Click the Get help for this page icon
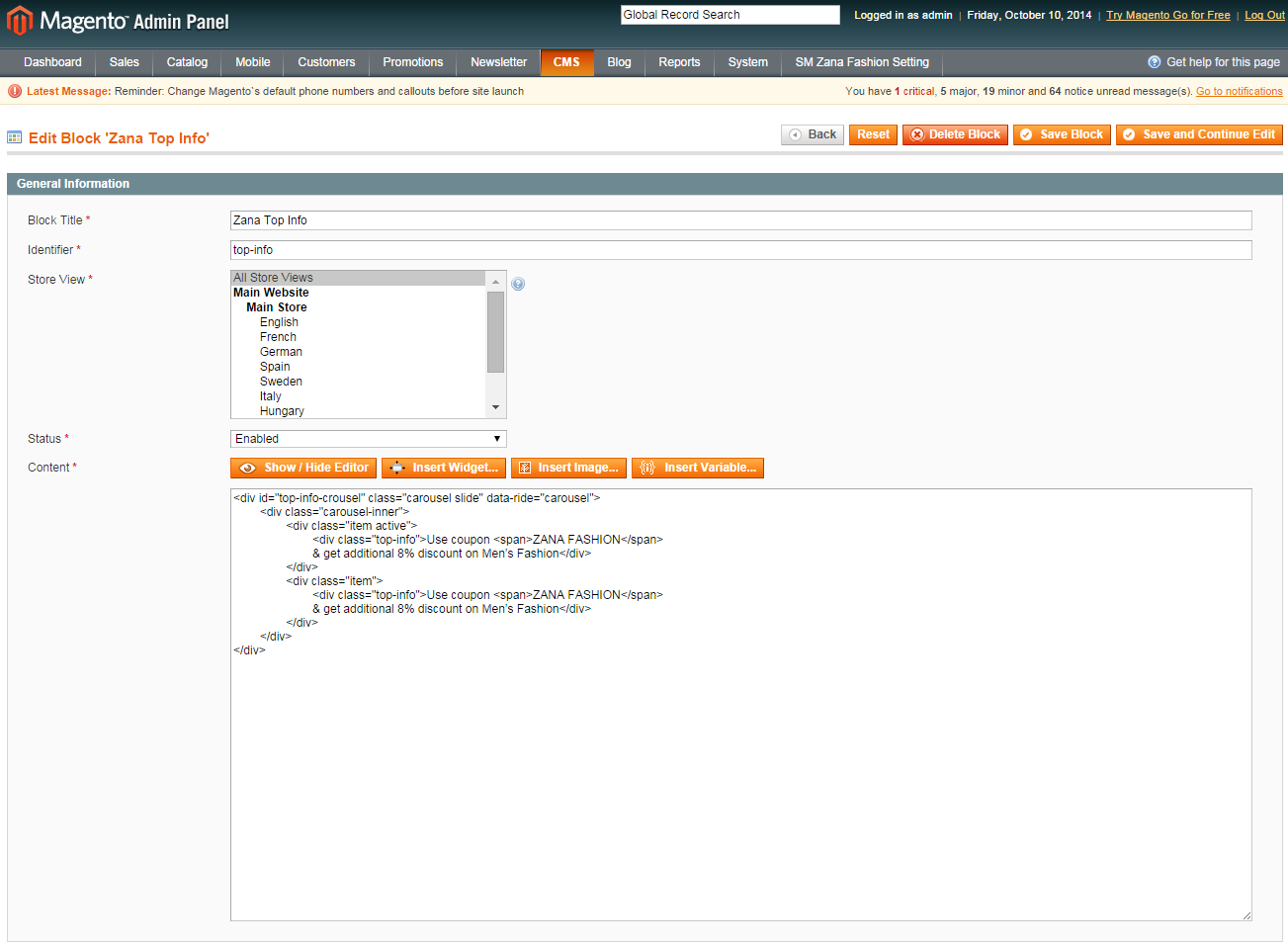The image size is (1288, 947). [x=1154, y=62]
